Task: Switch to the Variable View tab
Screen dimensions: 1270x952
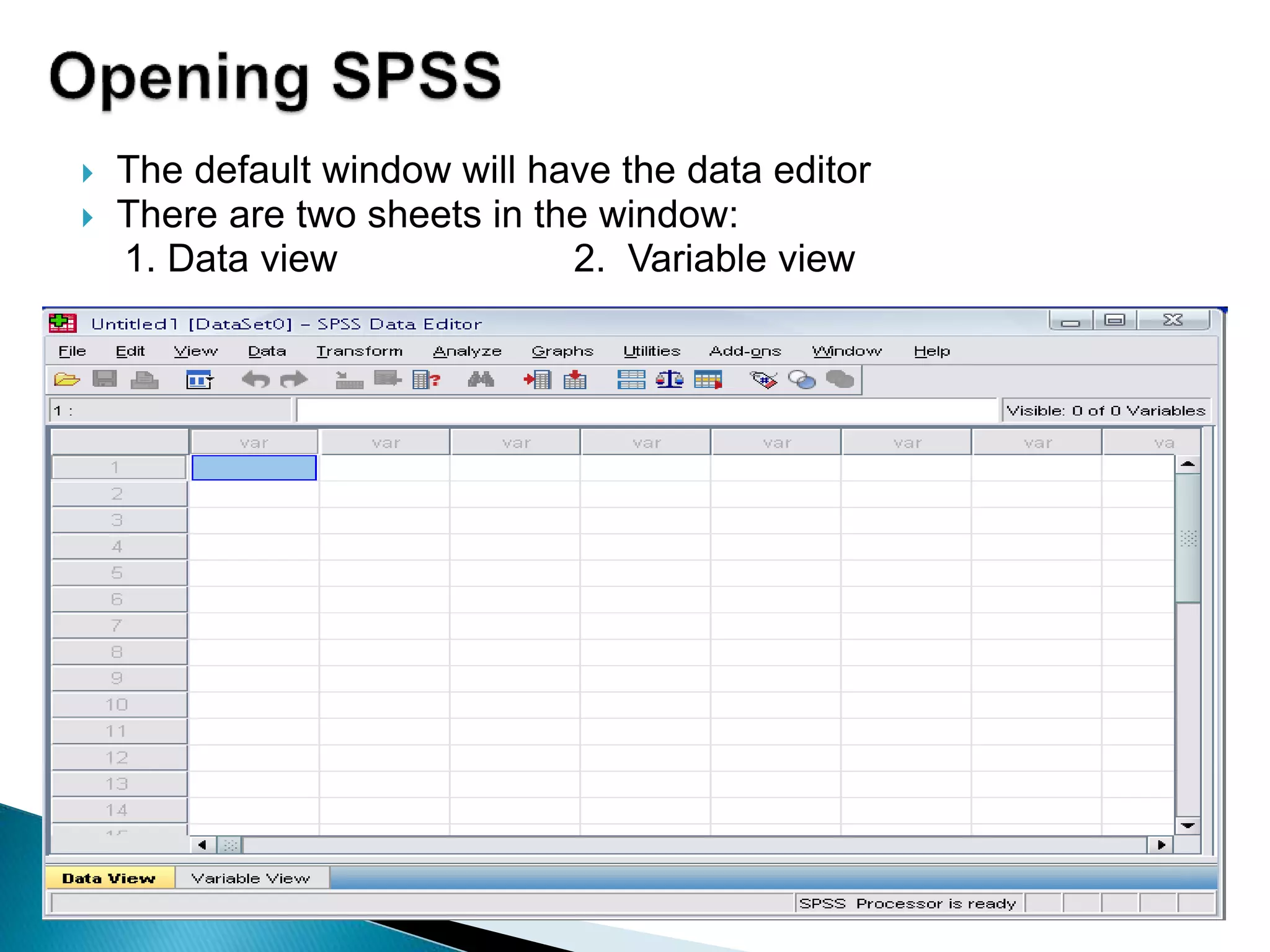Action: point(251,878)
